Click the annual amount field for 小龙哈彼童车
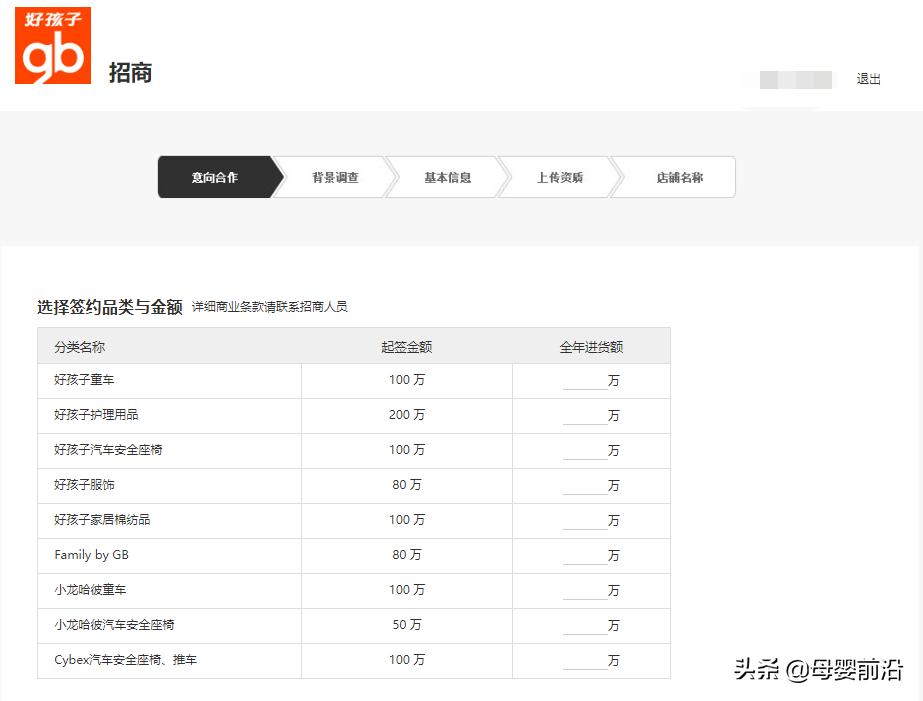Viewport: 923px width, 701px height. point(585,591)
